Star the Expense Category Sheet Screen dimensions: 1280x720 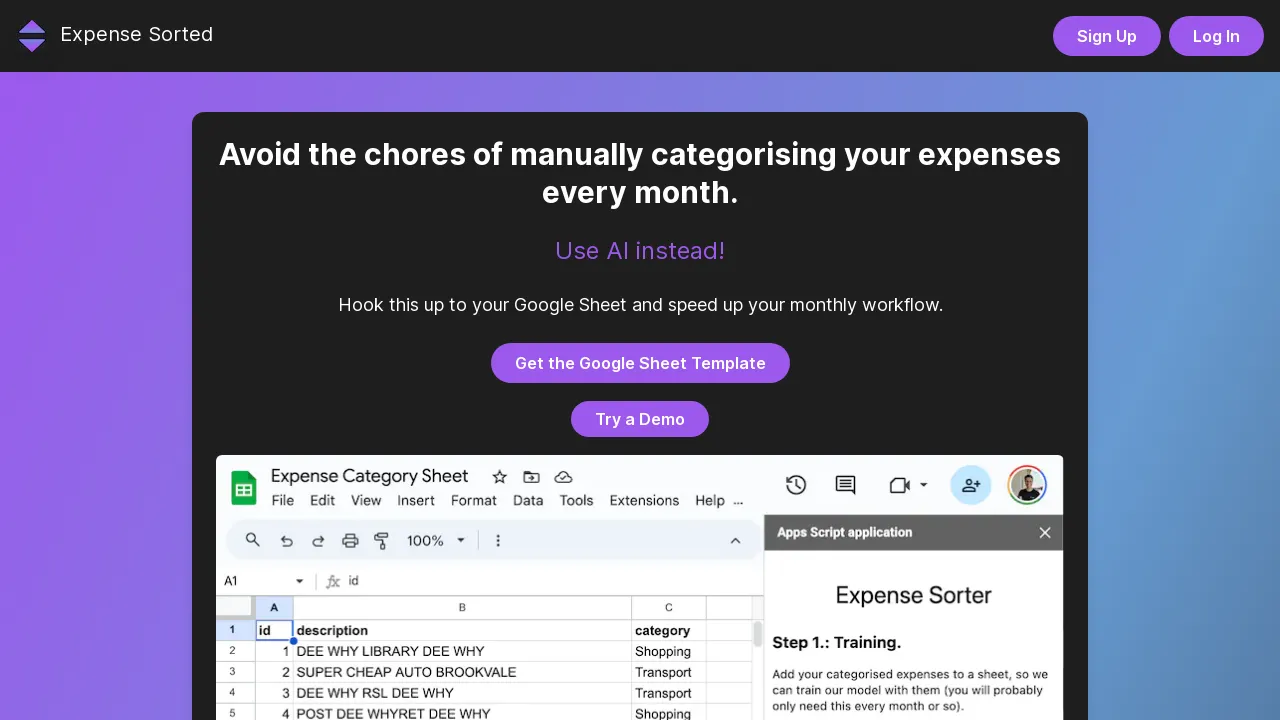[499, 477]
